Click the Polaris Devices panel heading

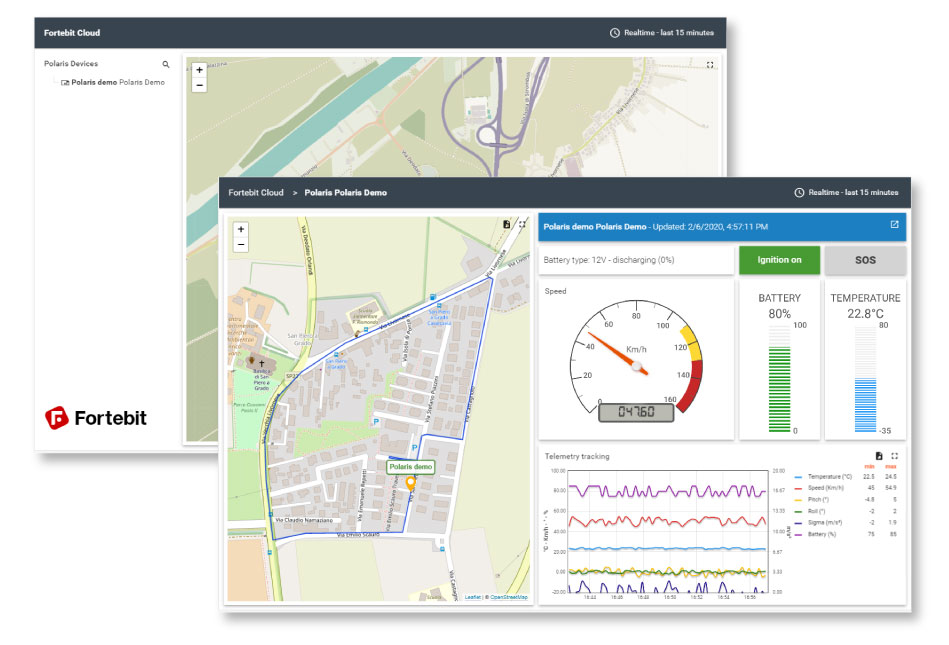(71, 64)
